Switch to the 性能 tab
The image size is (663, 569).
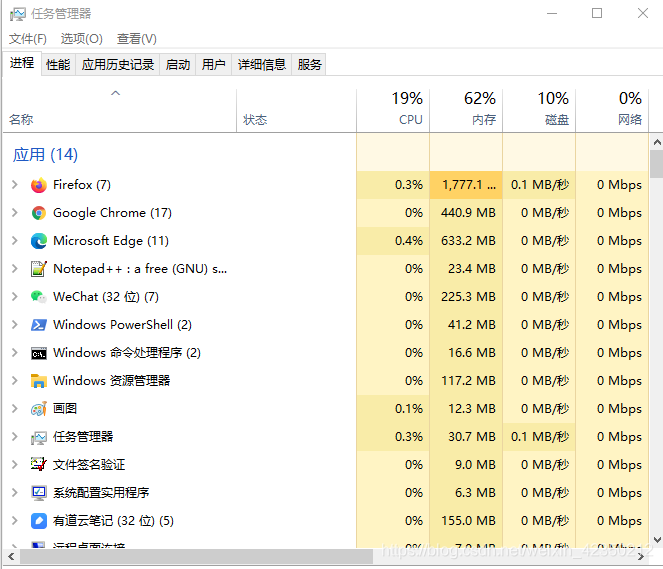[x=58, y=65]
